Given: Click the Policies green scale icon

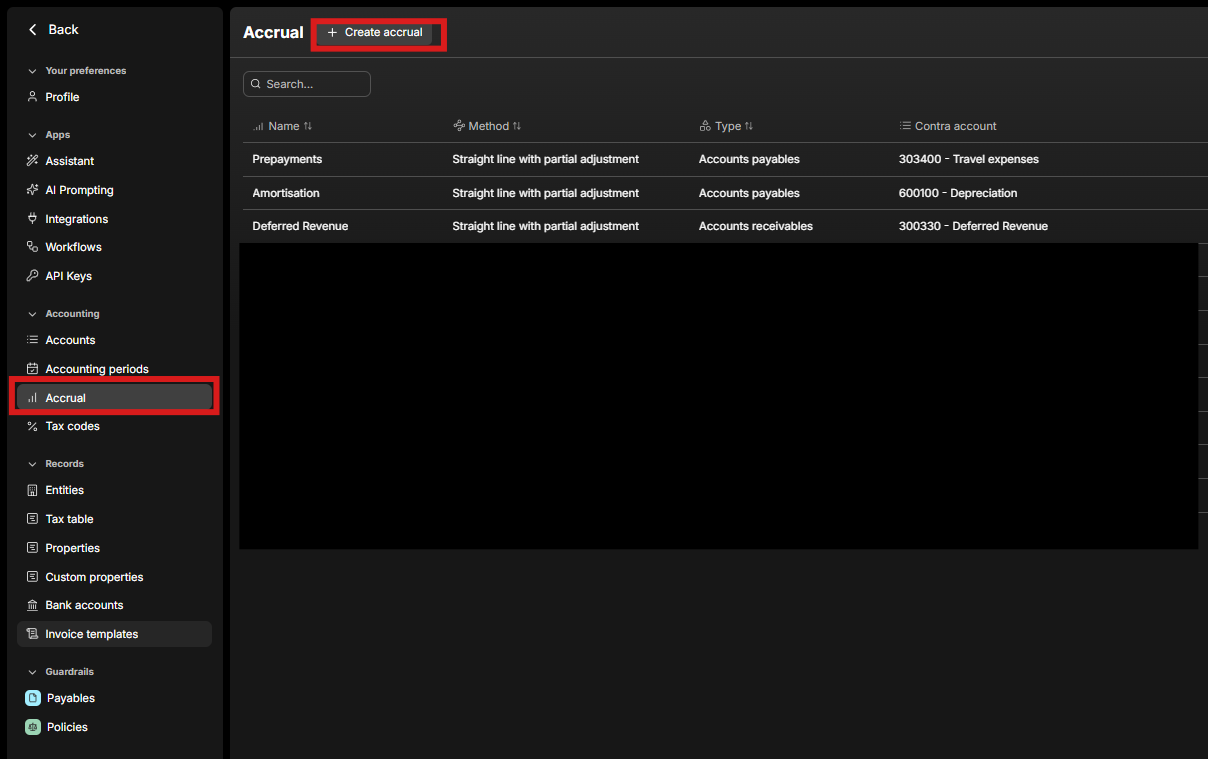Looking at the screenshot, I should point(33,727).
